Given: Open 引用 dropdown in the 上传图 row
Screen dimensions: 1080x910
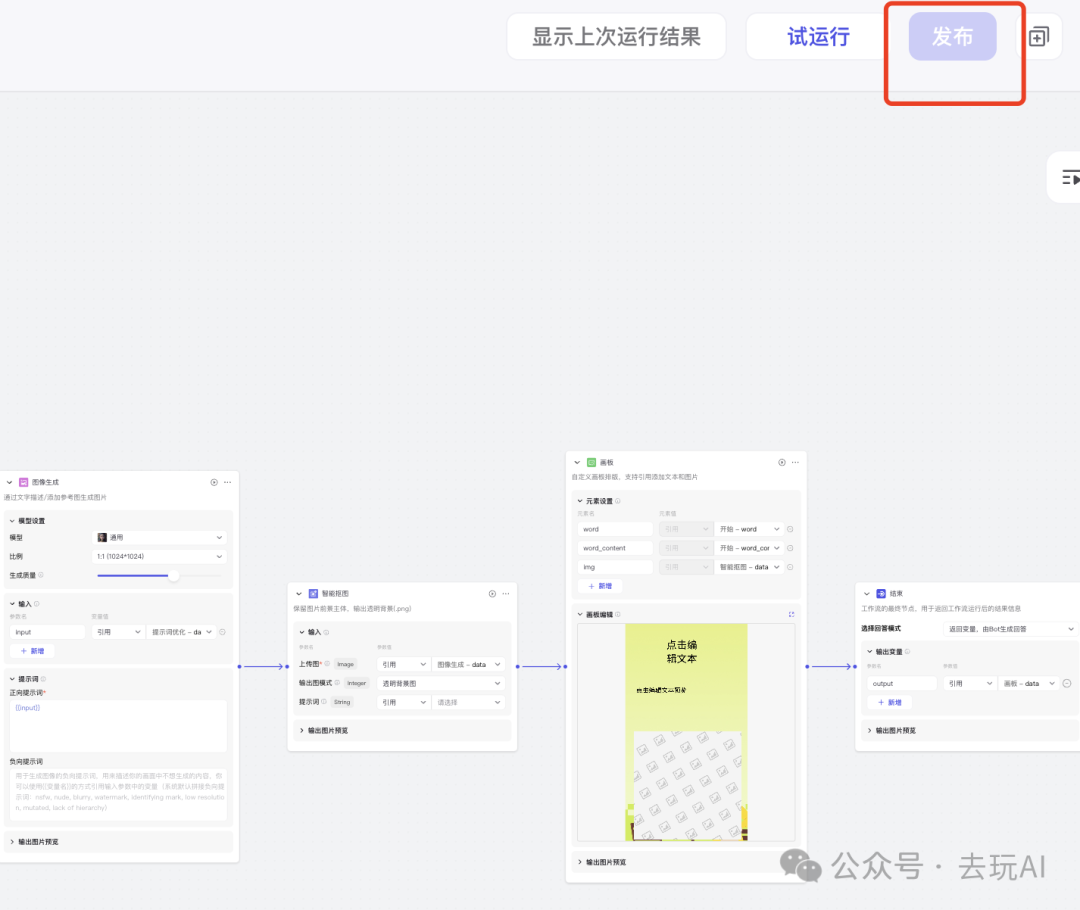Looking at the screenshot, I should click(404, 665).
